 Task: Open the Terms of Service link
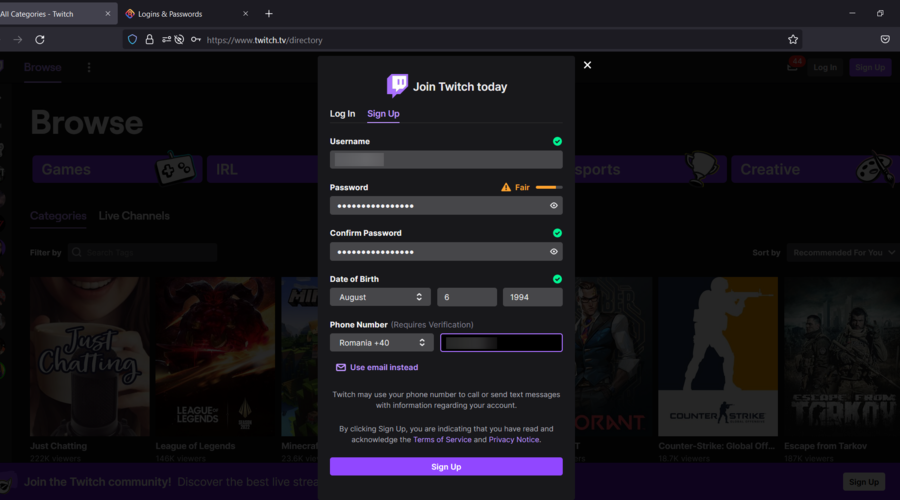[x=442, y=440]
